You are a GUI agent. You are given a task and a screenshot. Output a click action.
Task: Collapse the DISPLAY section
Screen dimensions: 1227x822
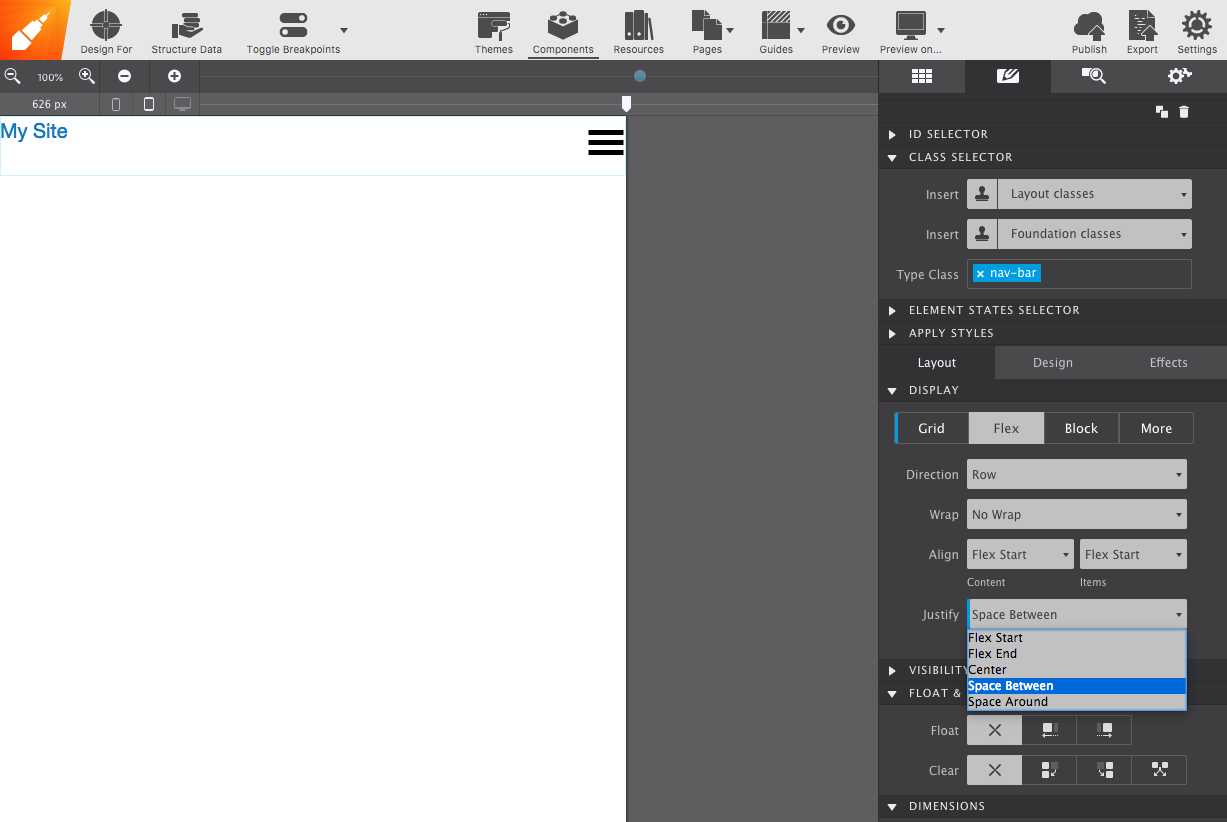click(892, 391)
